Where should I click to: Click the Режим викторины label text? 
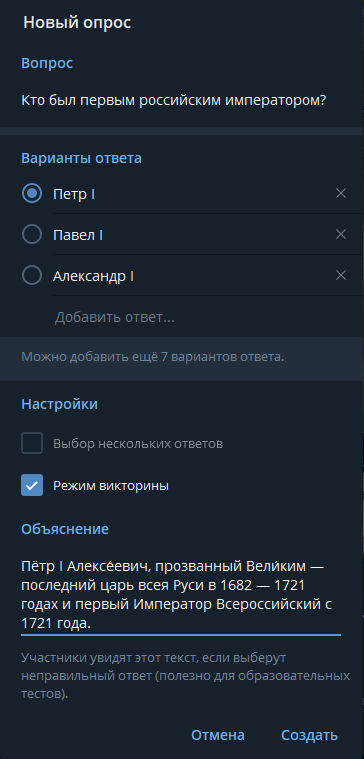point(111,486)
